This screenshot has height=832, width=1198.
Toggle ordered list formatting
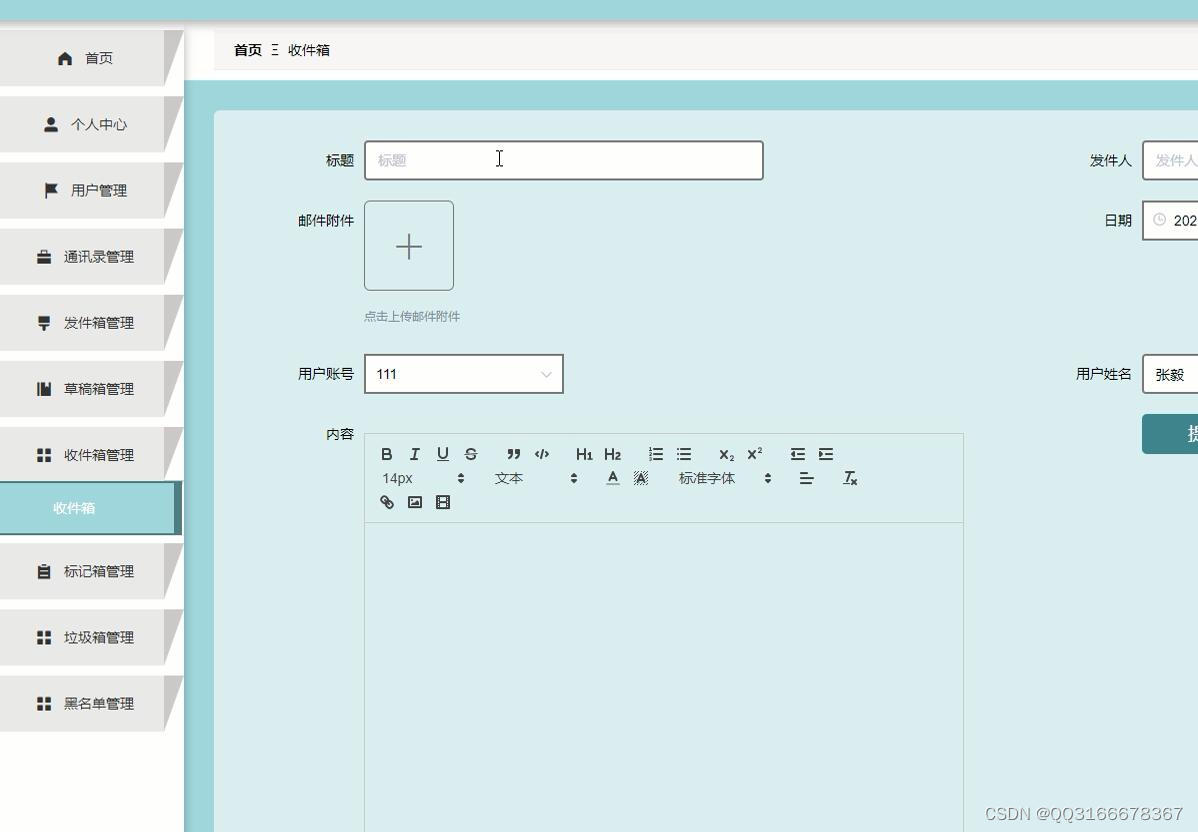(x=655, y=453)
